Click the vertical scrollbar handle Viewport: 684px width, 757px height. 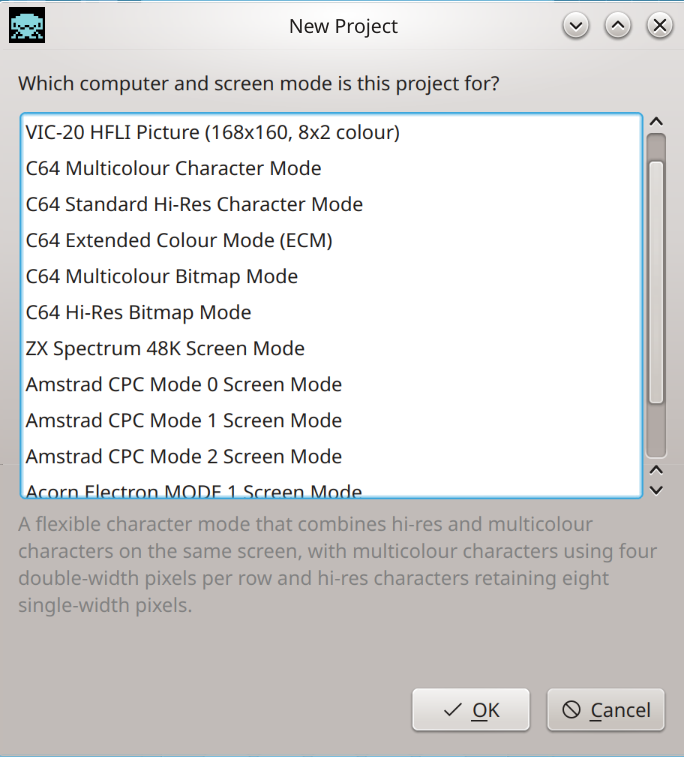656,282
